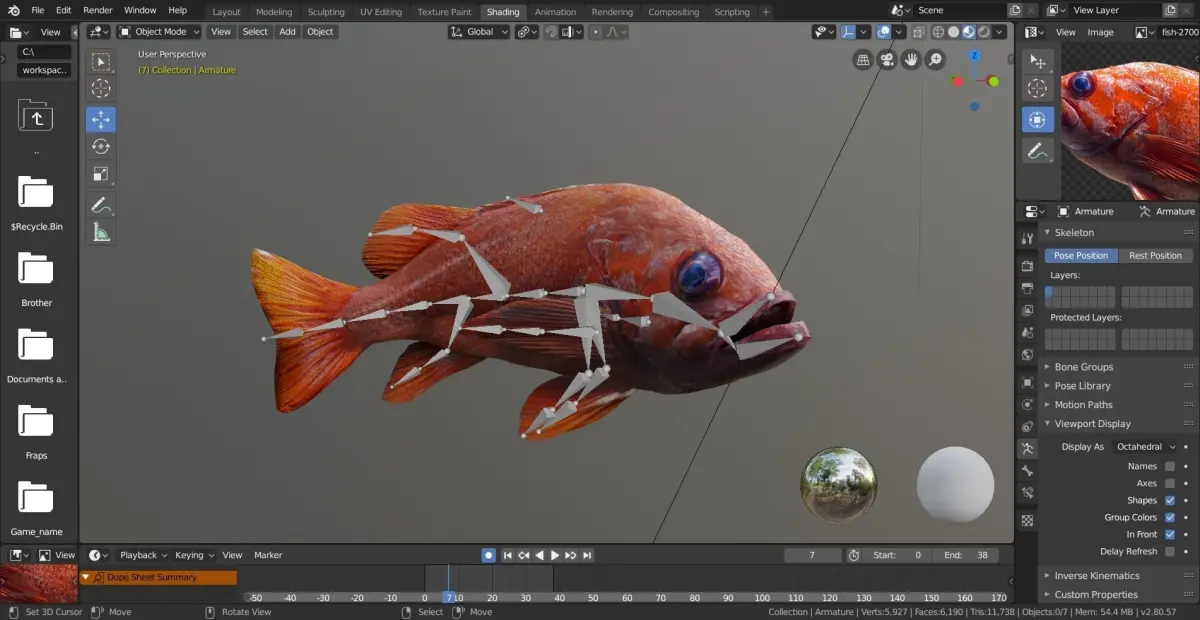Viewport: 1200px width, 620px height.
Task: Activate the 3D Cursor tool in viewport
Action: (x=101, y=89)
